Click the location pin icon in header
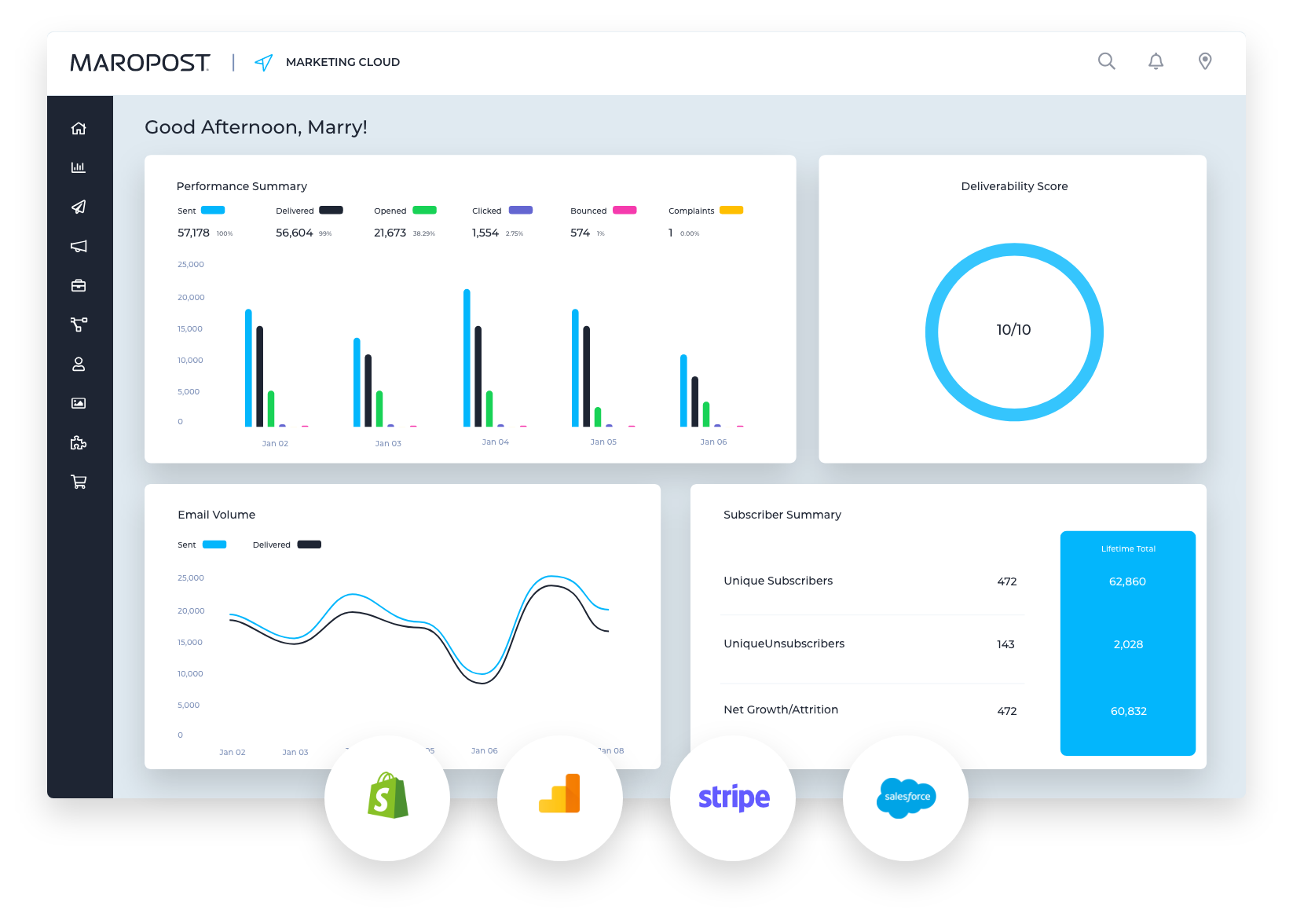Viewport: 1293px width, 924px height. coord(1205,61)
